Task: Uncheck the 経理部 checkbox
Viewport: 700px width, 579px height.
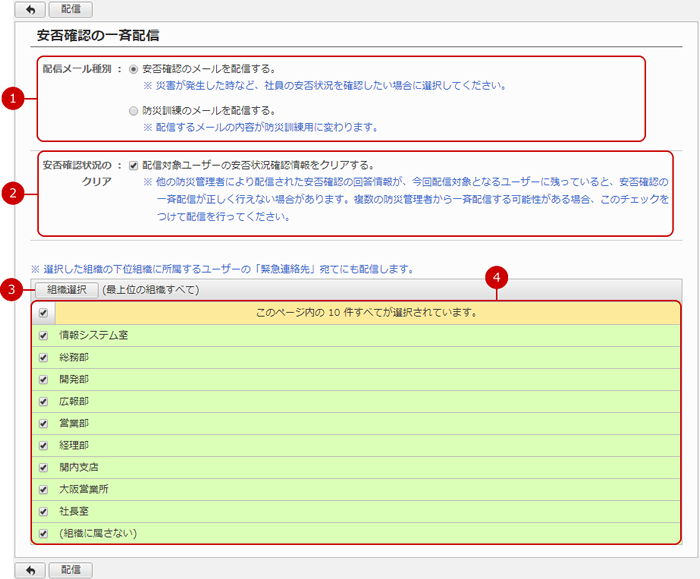Action: (x=42, y=445)
